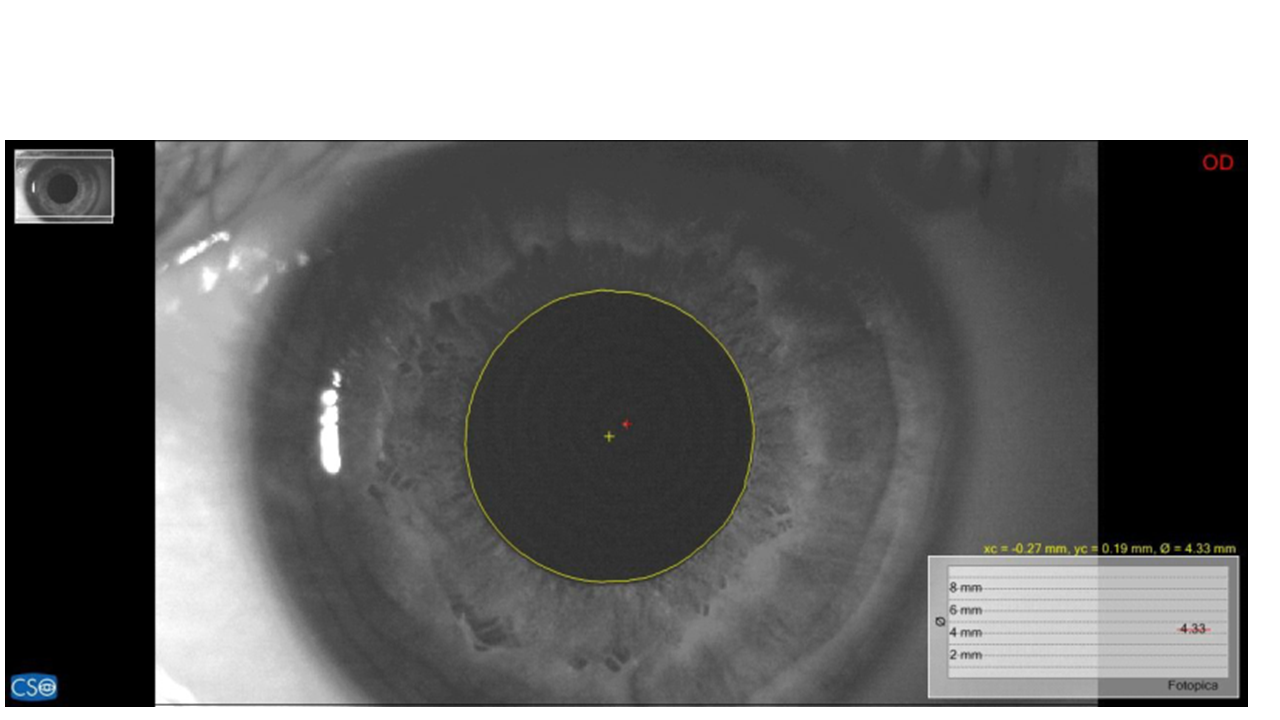Screen dimensions: 1280x720
Task: Open the eye thumbnail preview
Action: pos(64,186)
